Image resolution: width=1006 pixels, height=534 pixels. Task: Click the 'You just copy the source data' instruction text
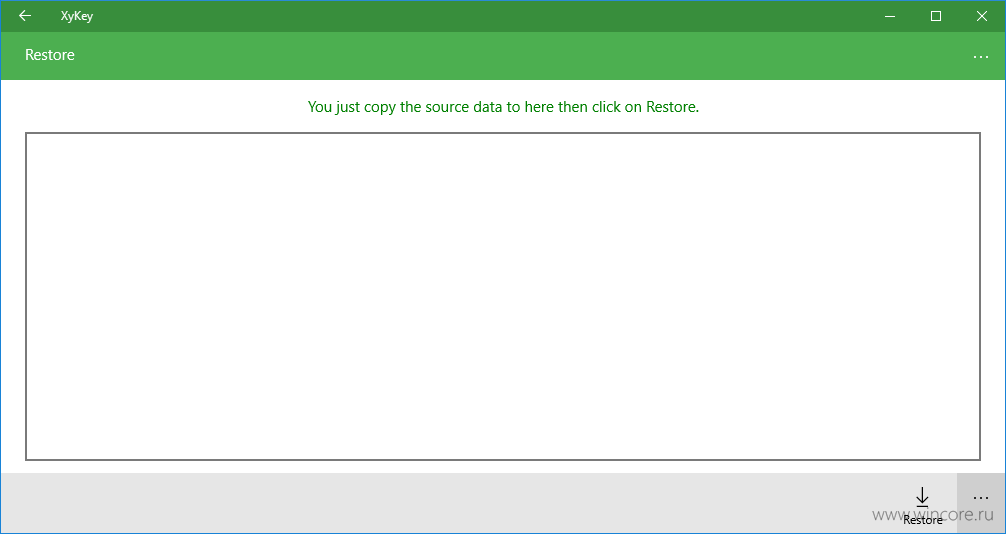(503, 107)
